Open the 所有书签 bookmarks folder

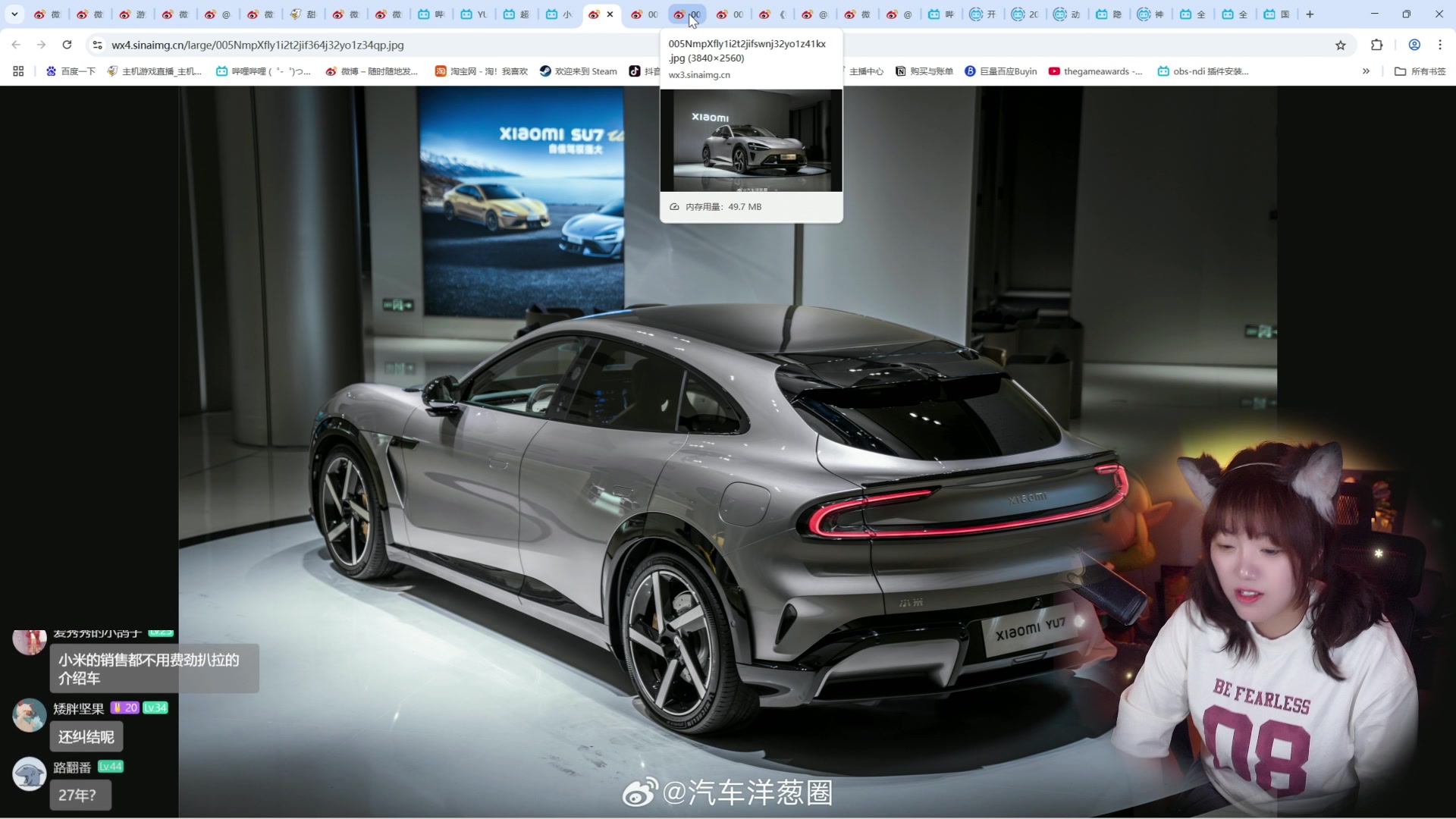[1420, 71]
